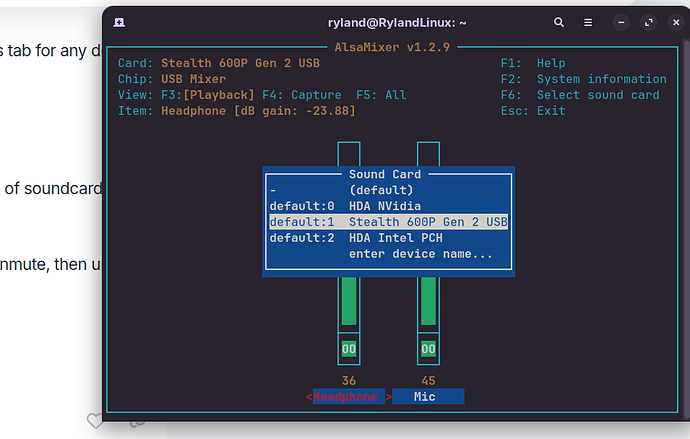
Task: Click the 'AlsaMixer v1.2.9' heading
Action: click(x=392, y=47)
